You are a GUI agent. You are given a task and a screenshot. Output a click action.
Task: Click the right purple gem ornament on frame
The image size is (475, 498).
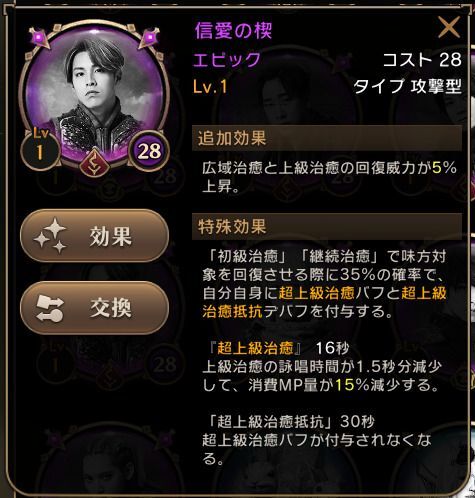(150, 37)
